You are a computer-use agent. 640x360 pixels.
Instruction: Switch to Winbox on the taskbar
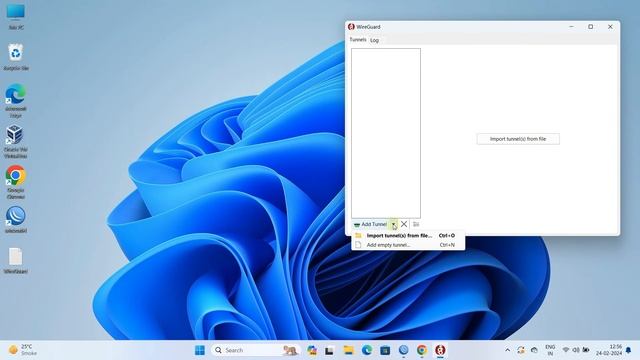click(403, 350)
